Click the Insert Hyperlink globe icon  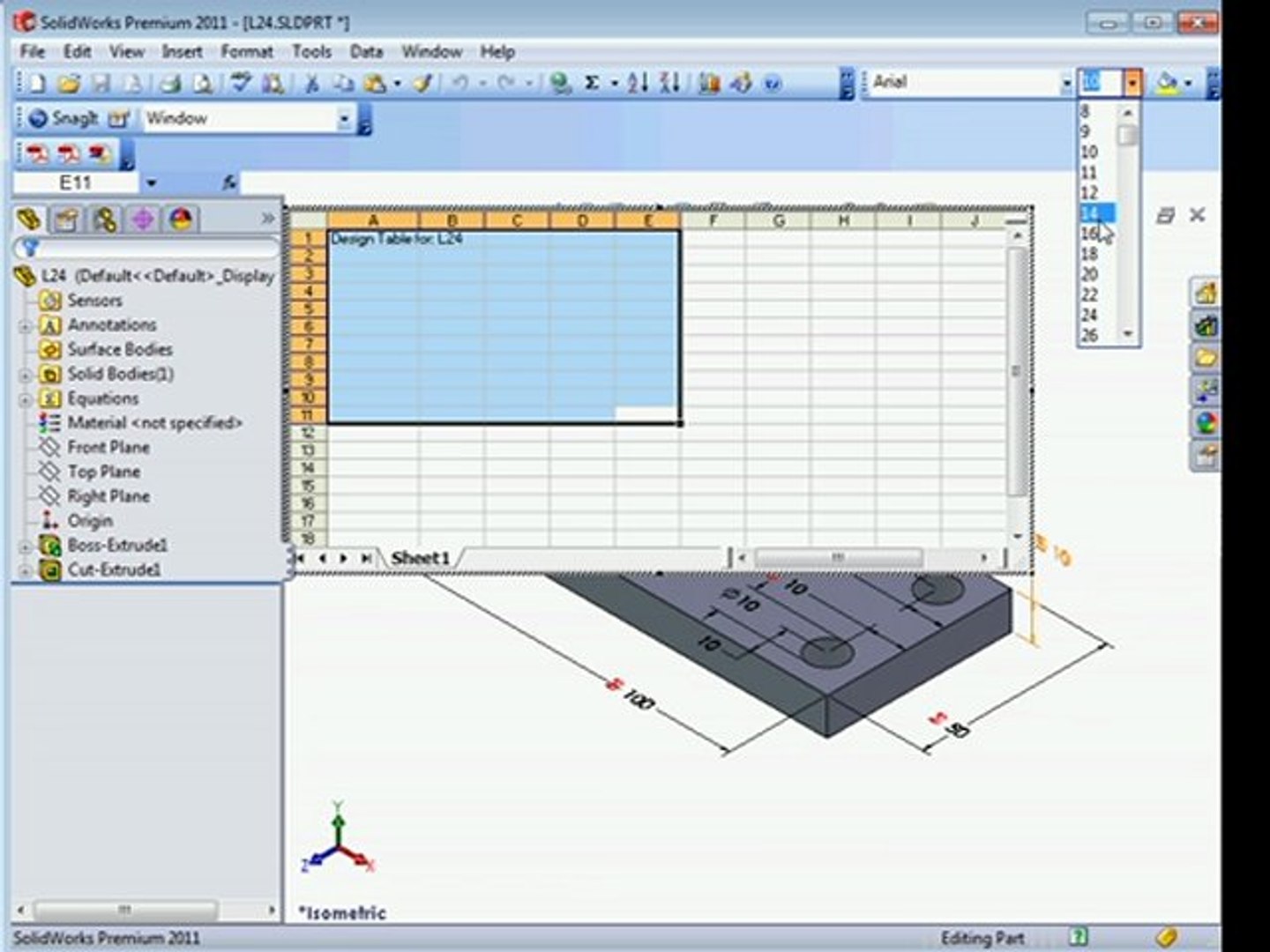click(x=560, y=84)
